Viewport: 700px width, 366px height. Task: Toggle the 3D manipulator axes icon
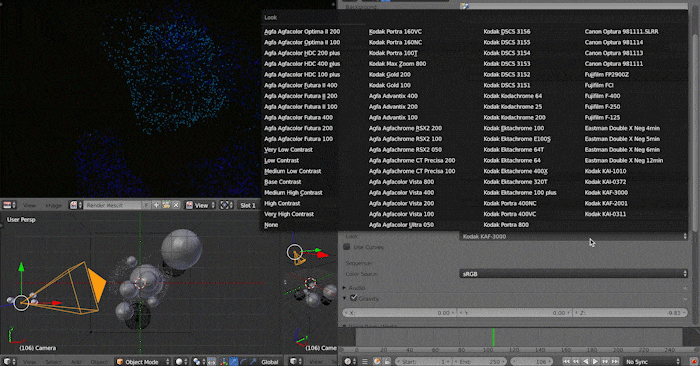pos(224,362)
